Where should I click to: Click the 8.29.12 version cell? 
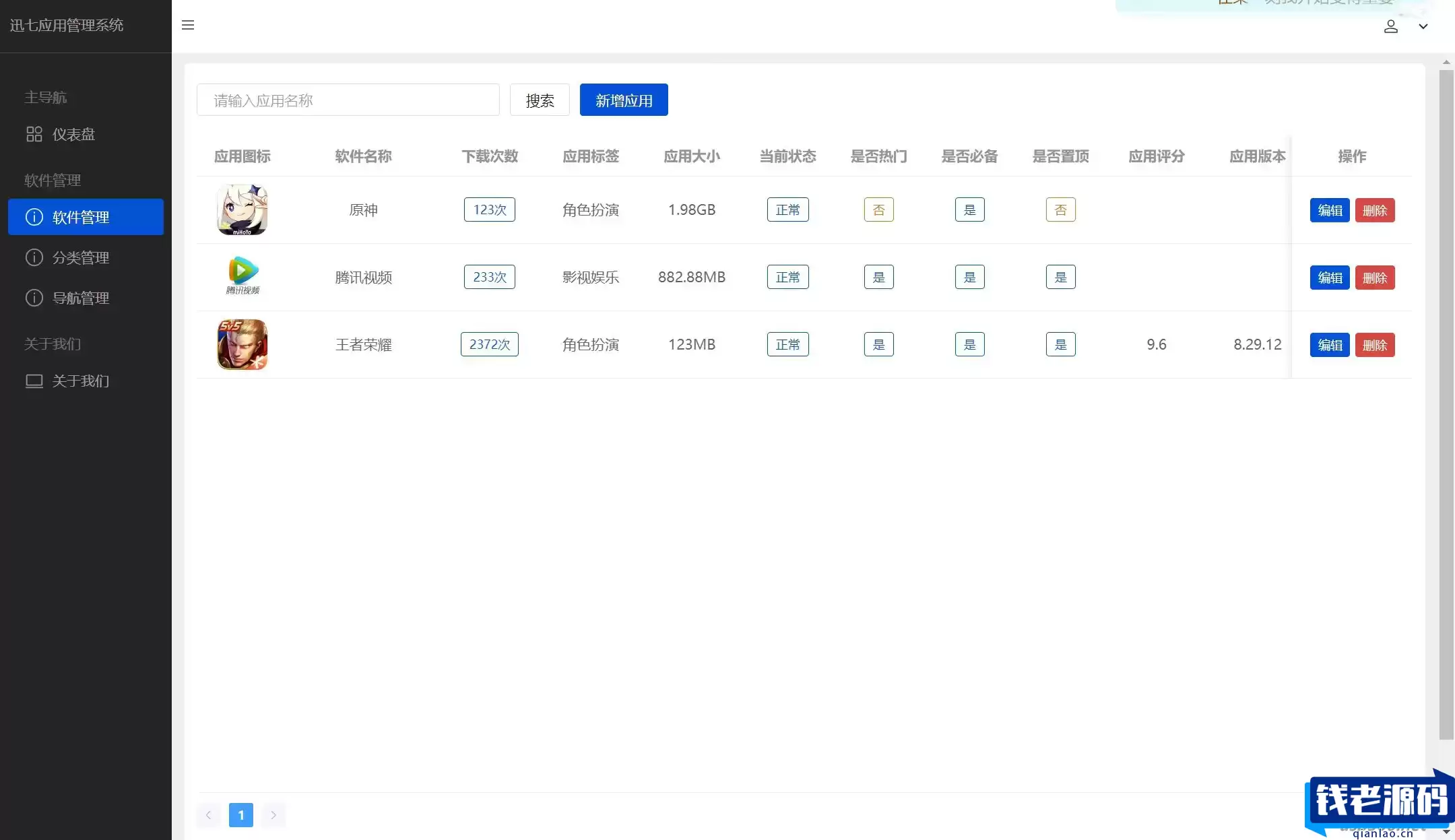(1258, 344)
